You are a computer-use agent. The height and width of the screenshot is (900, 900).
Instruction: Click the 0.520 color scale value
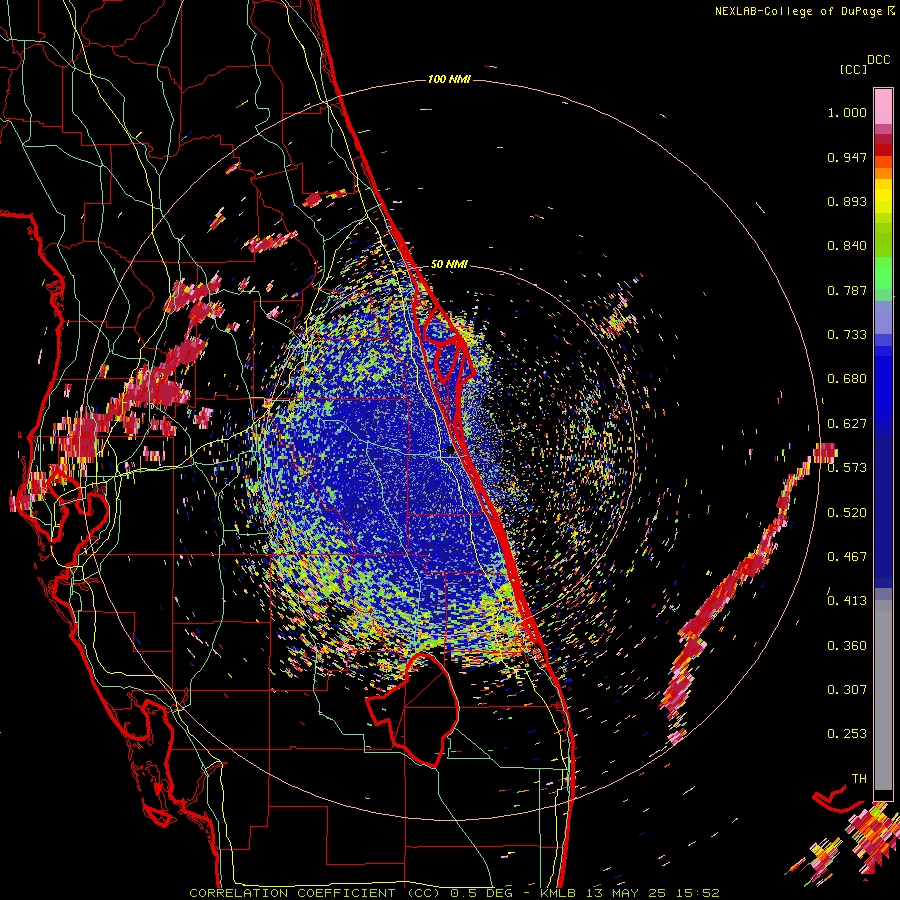847,513
